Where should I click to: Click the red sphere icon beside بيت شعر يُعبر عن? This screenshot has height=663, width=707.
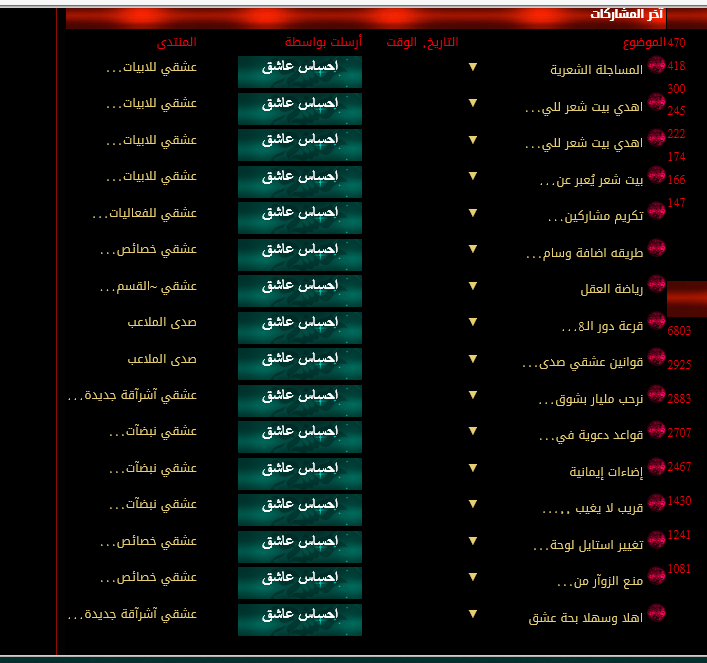click(656, 175)
